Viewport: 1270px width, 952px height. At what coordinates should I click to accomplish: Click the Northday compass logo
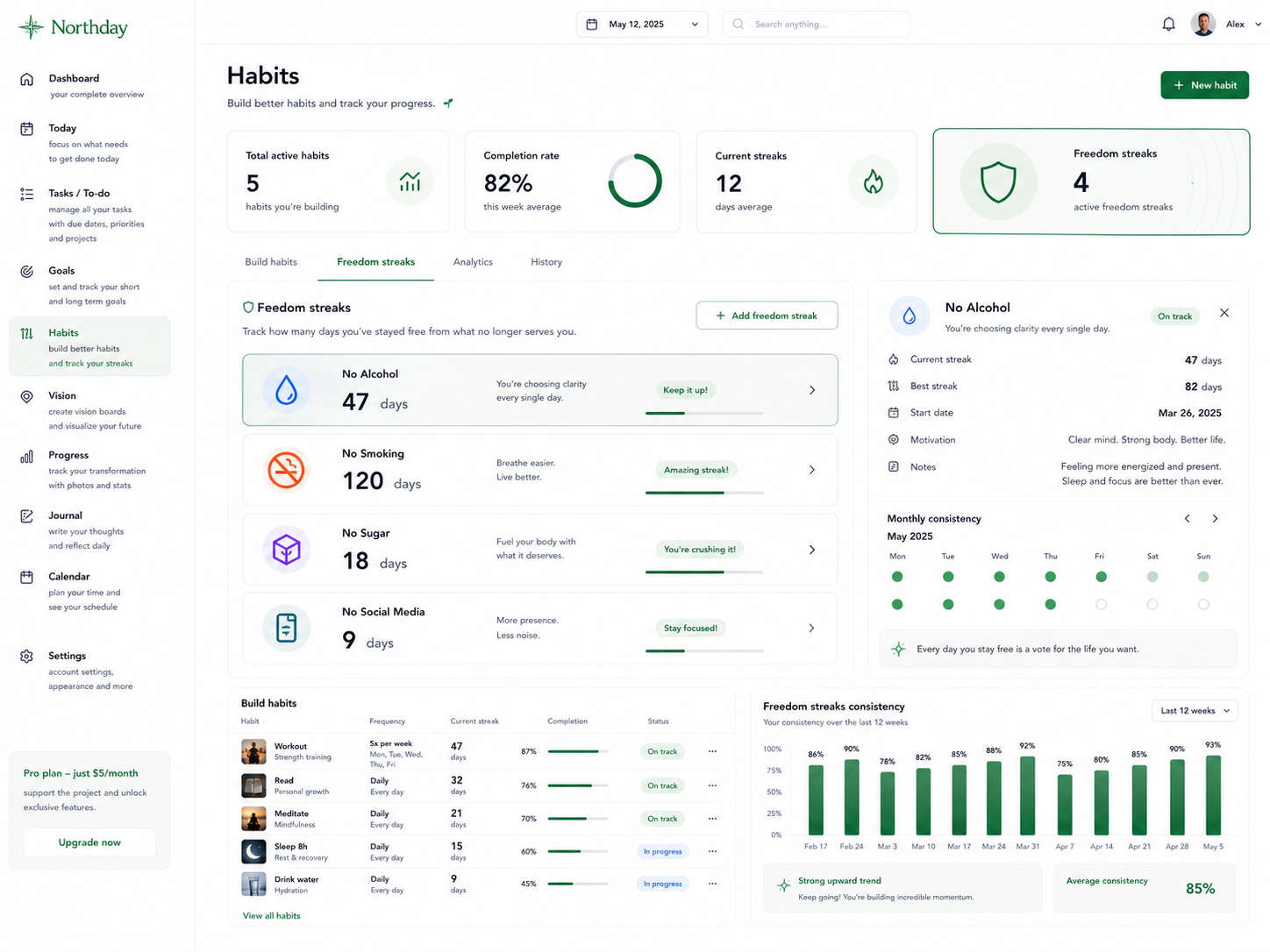tap(32, 27)
